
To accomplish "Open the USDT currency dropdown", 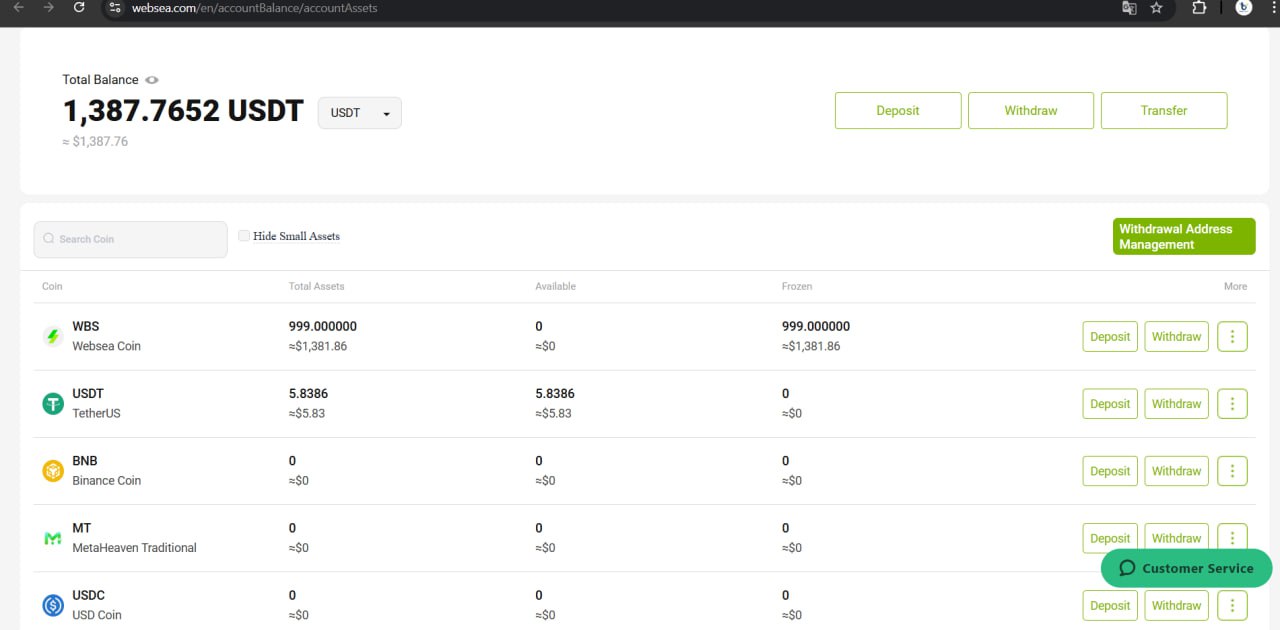I will (360, 113).
